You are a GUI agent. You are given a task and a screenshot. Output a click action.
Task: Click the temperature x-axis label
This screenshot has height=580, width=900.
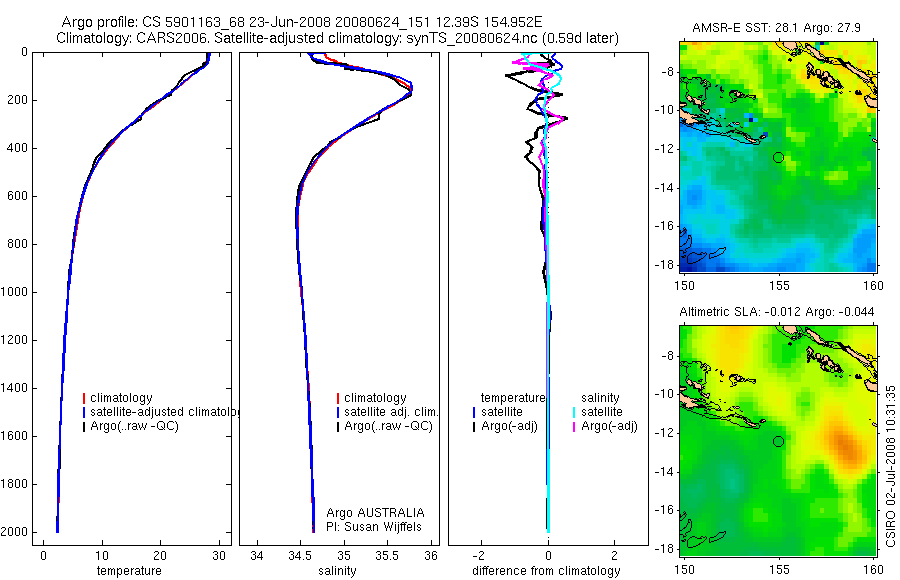click(129, 571)
